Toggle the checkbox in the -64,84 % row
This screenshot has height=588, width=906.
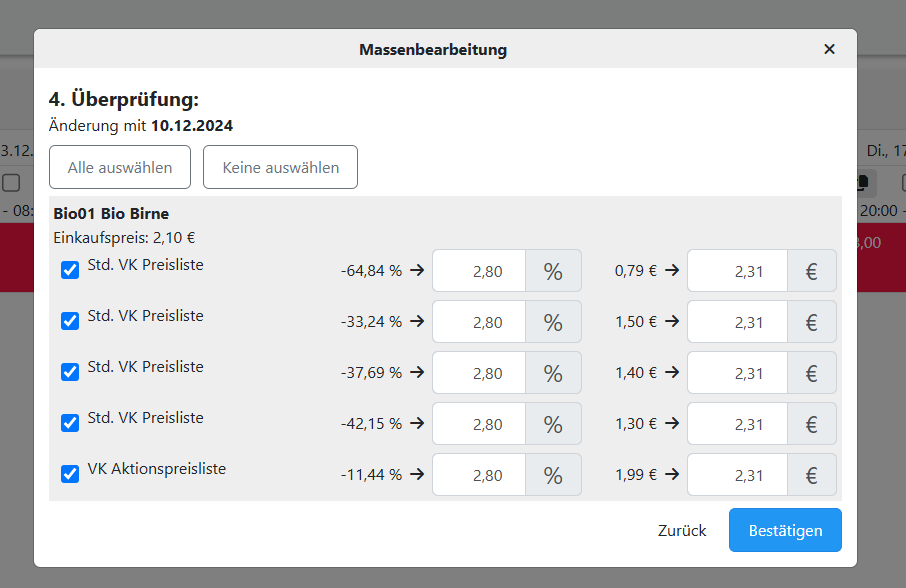pos(70,270)
